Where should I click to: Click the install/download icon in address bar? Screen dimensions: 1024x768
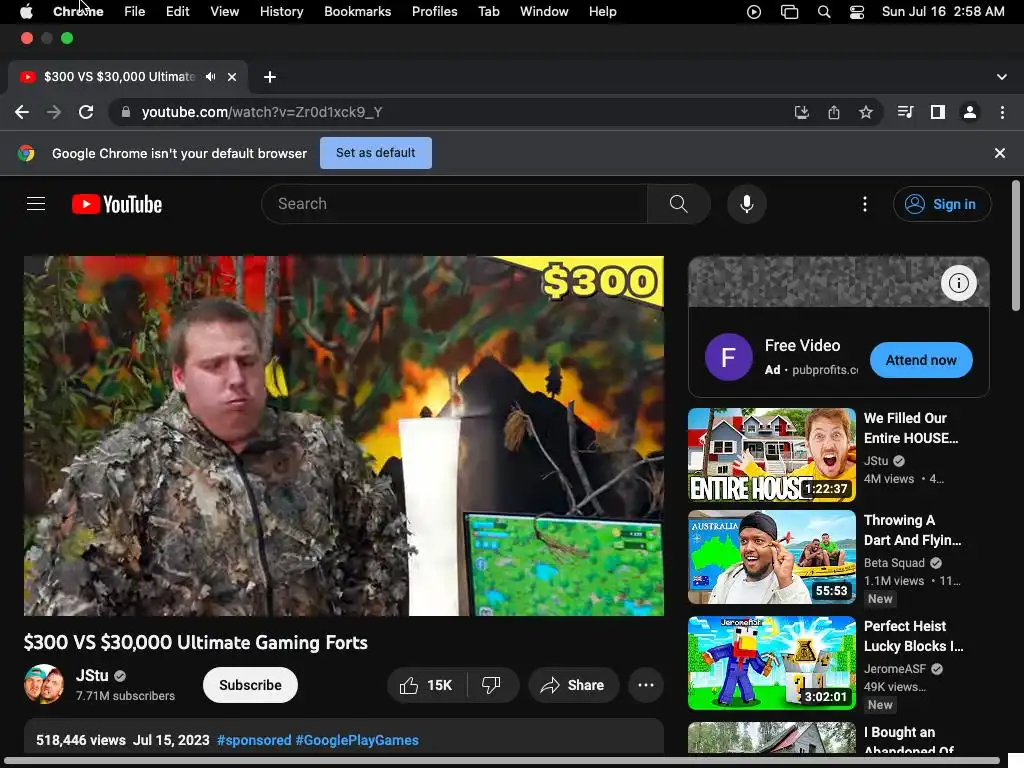tap(801, 112)
